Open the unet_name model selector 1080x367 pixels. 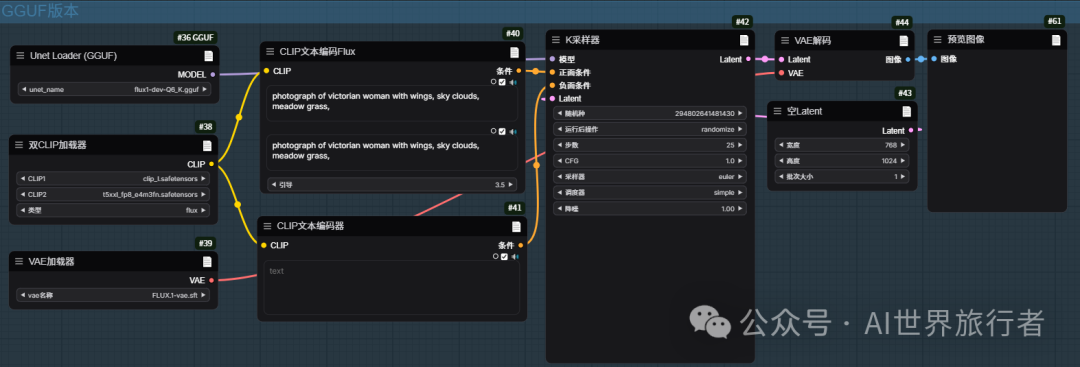114,89
